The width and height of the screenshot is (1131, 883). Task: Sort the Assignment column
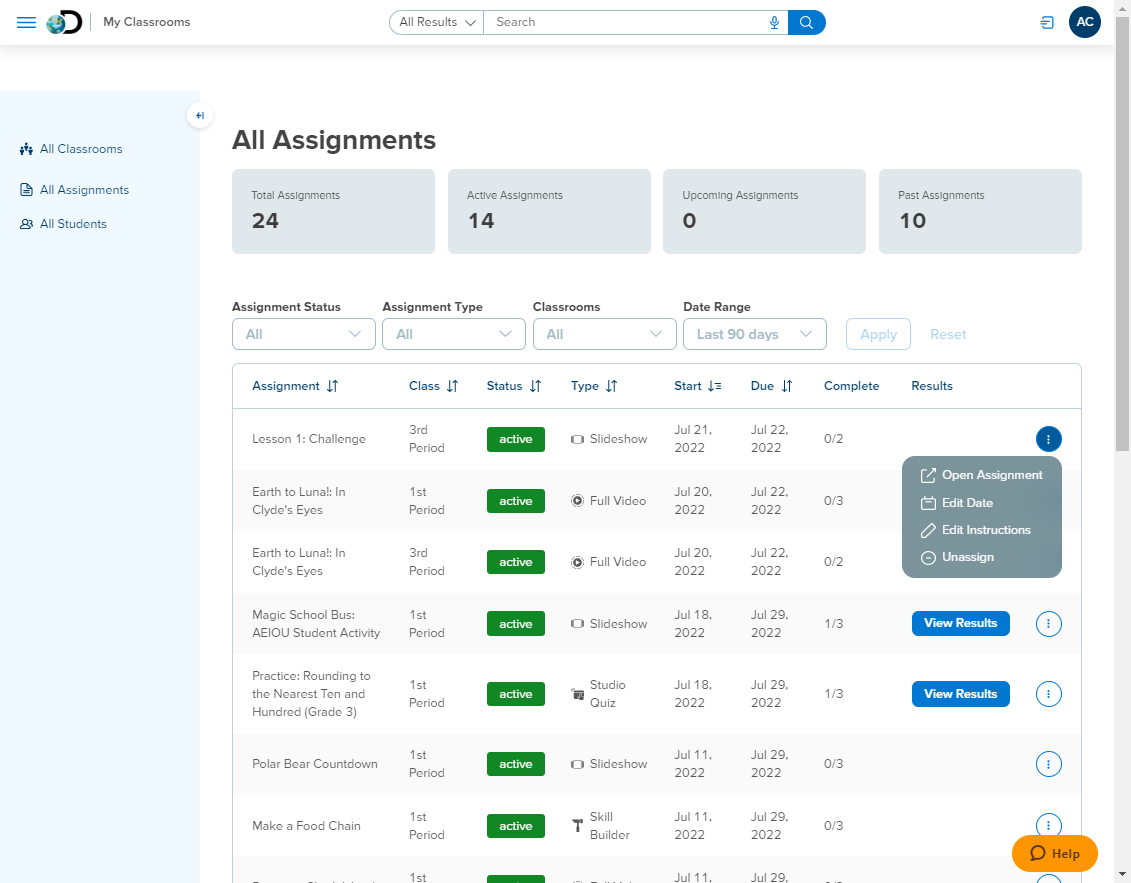click(334, 385)
